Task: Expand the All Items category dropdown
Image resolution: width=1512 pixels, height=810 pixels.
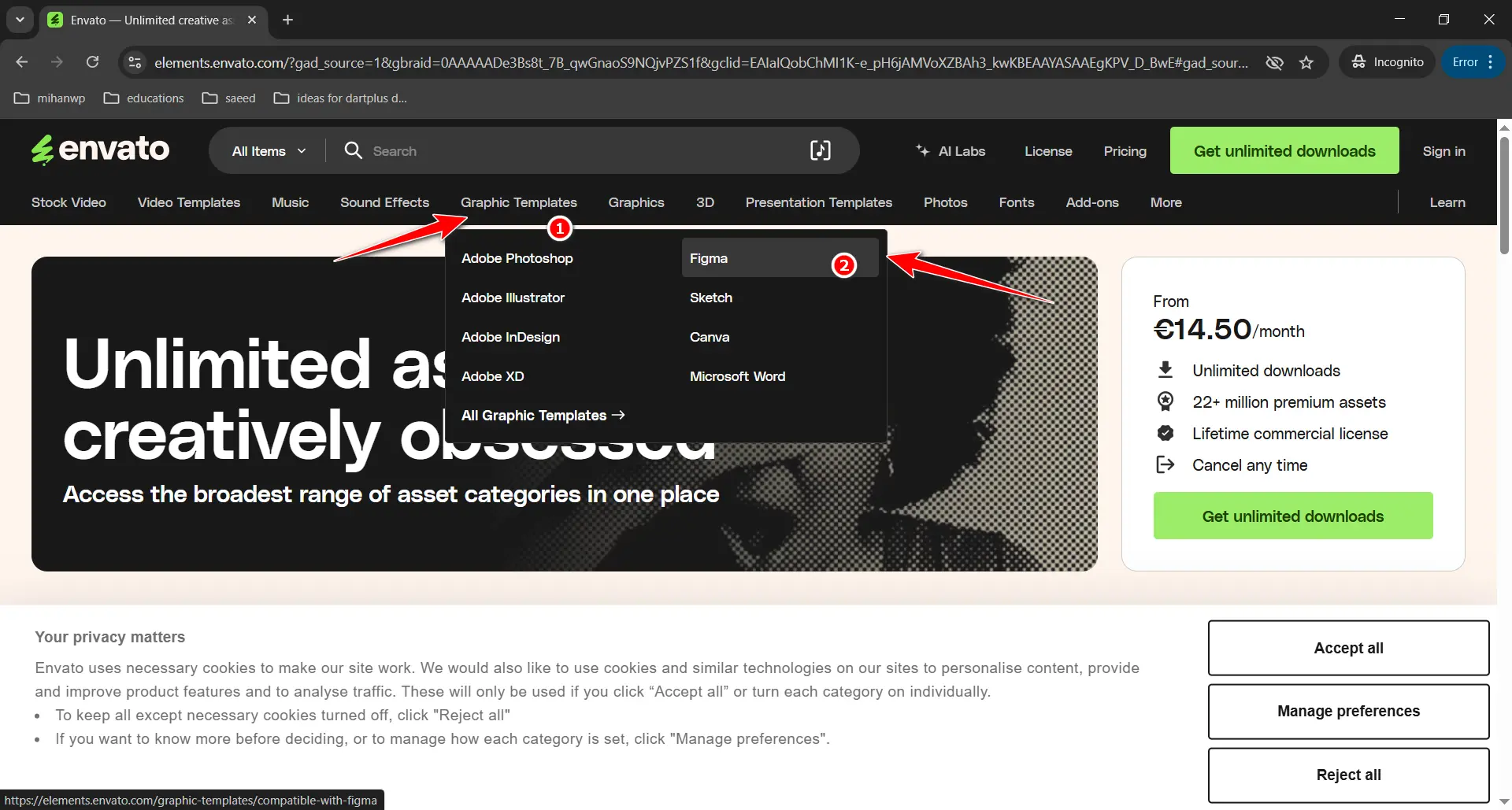Action: [269, 151]
